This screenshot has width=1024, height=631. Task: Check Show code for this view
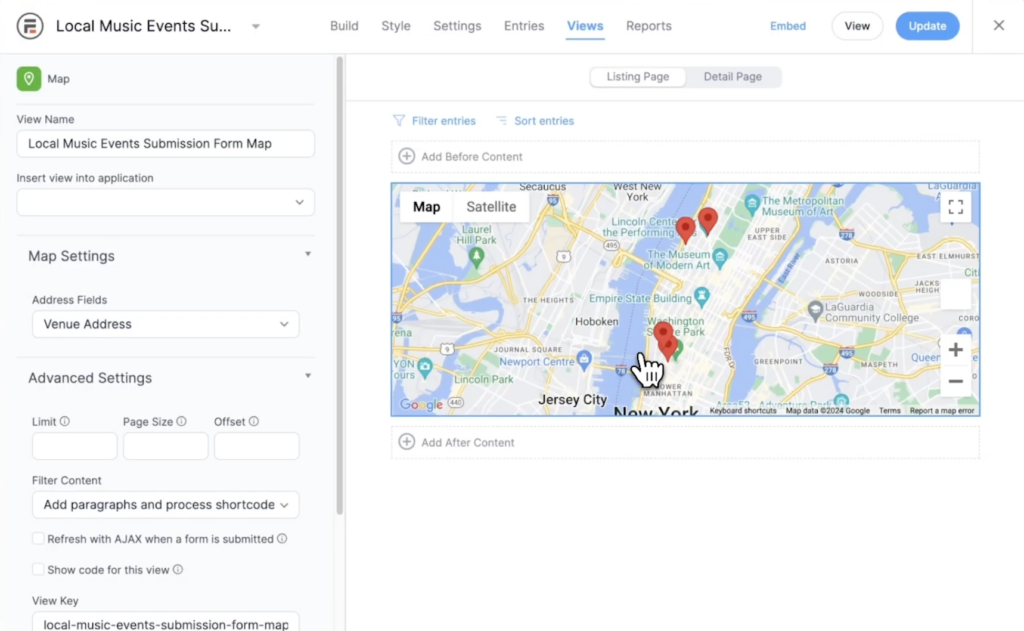pos(37,568)
